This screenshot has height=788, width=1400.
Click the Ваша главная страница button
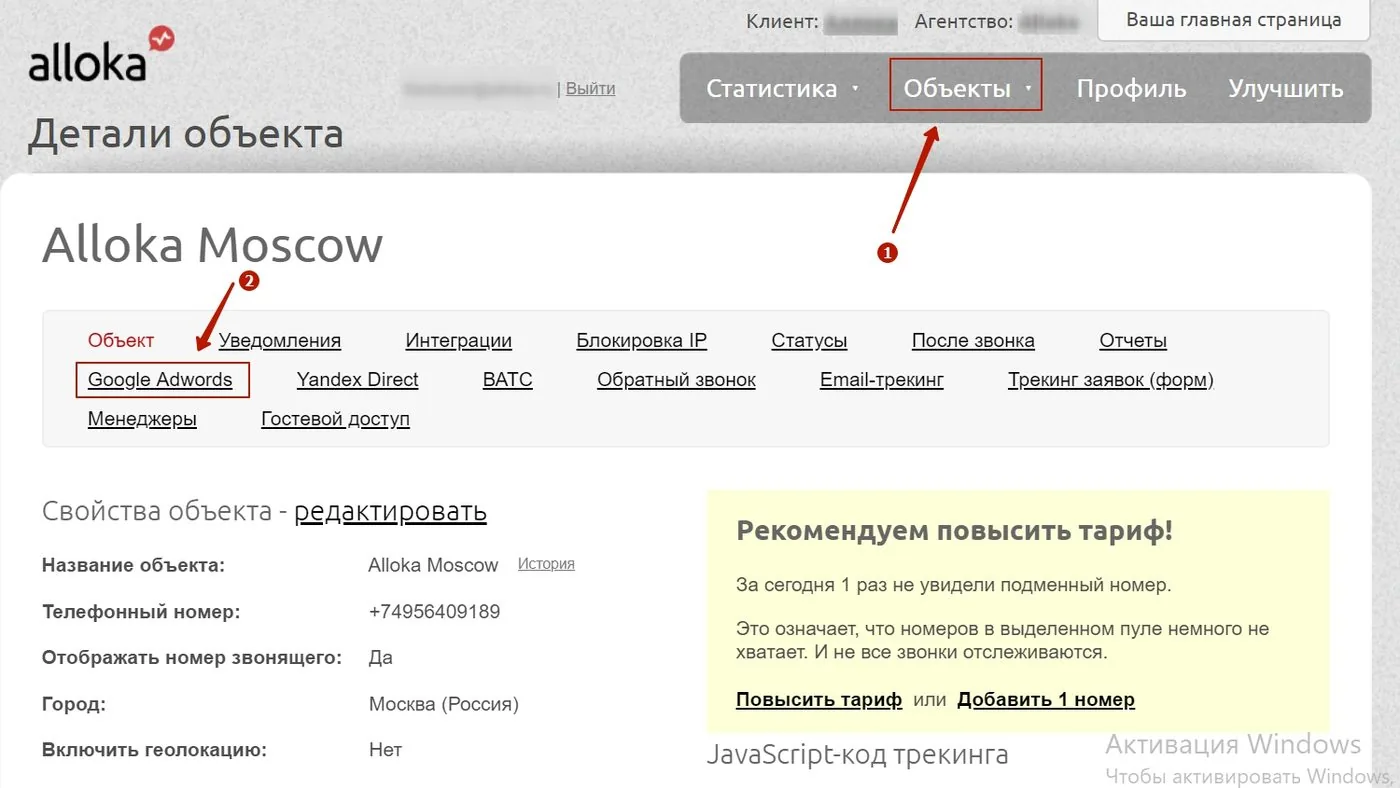1234,20
